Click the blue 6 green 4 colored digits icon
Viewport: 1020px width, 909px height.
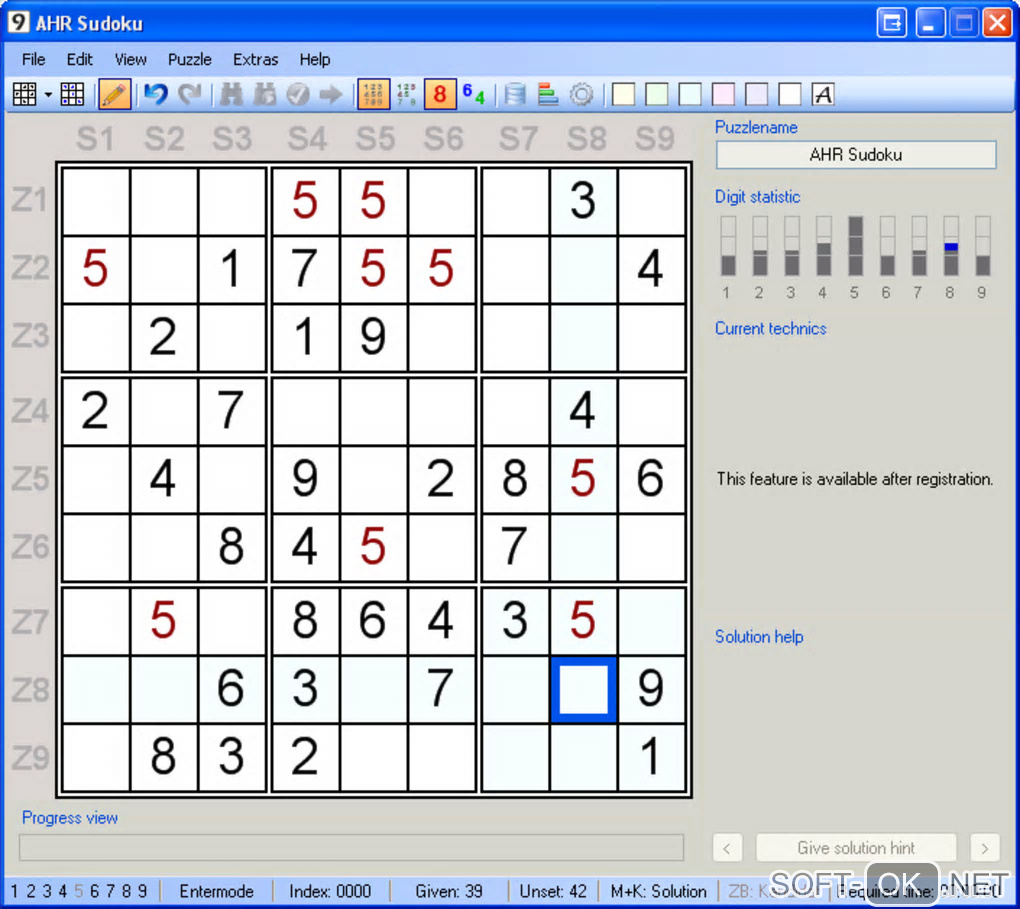tap(474, 94)
